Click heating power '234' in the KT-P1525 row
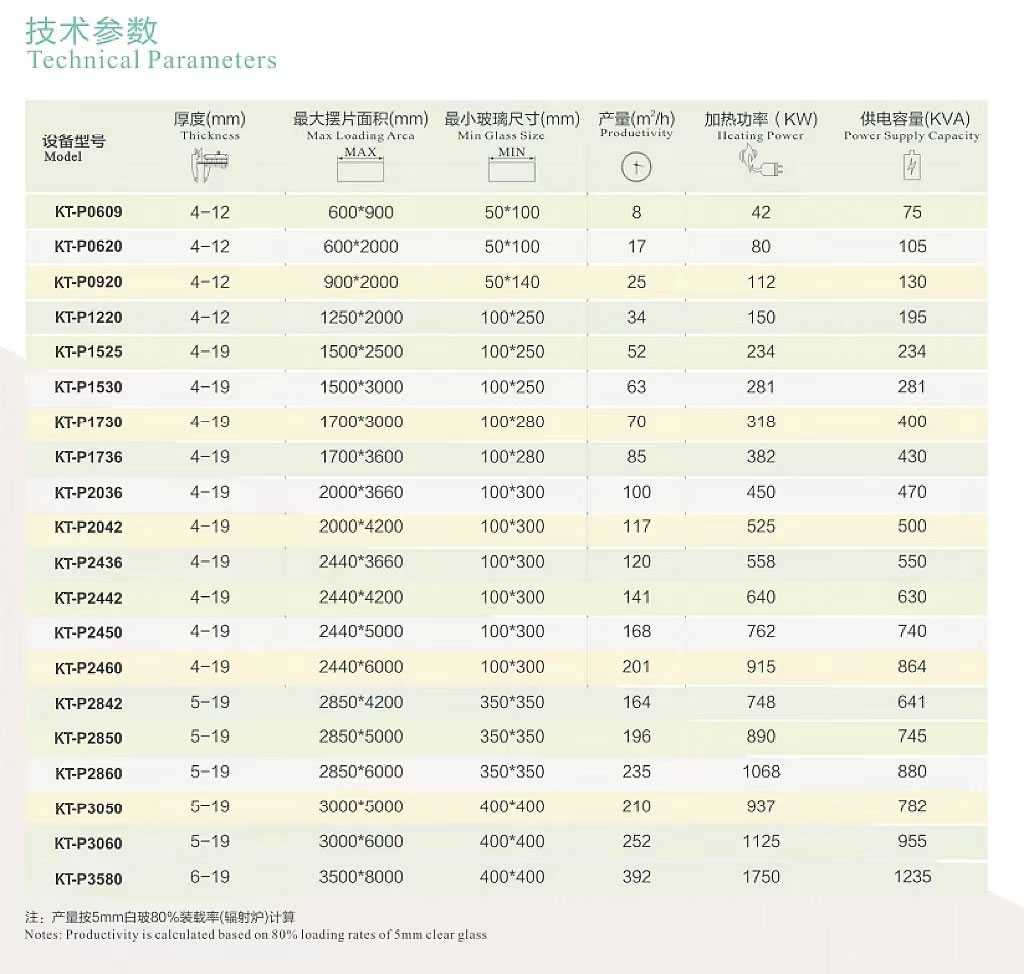 [761, 351]
